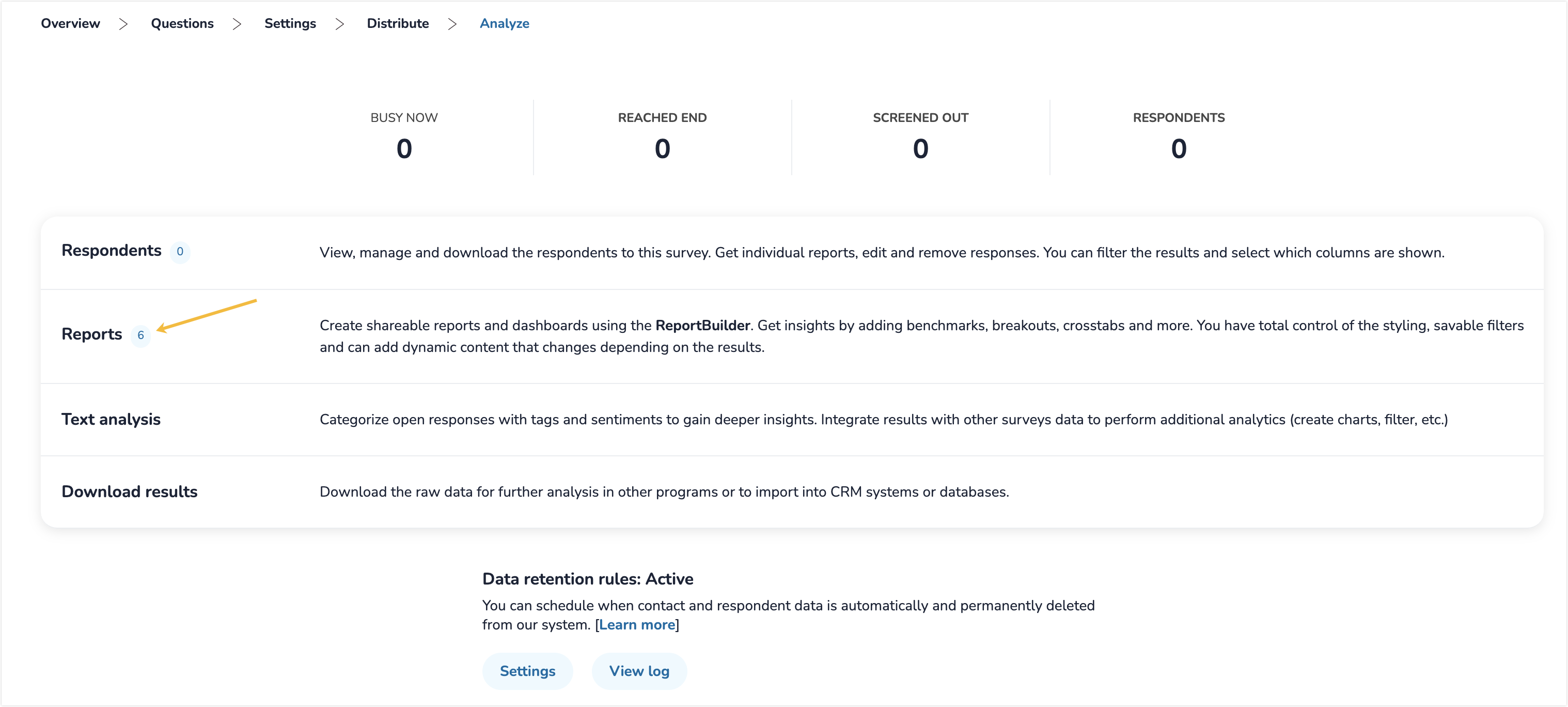The width and height of the screenshot is (1568, 707).
Task: Open data retention Settings button
Action: tap(527, 671)
